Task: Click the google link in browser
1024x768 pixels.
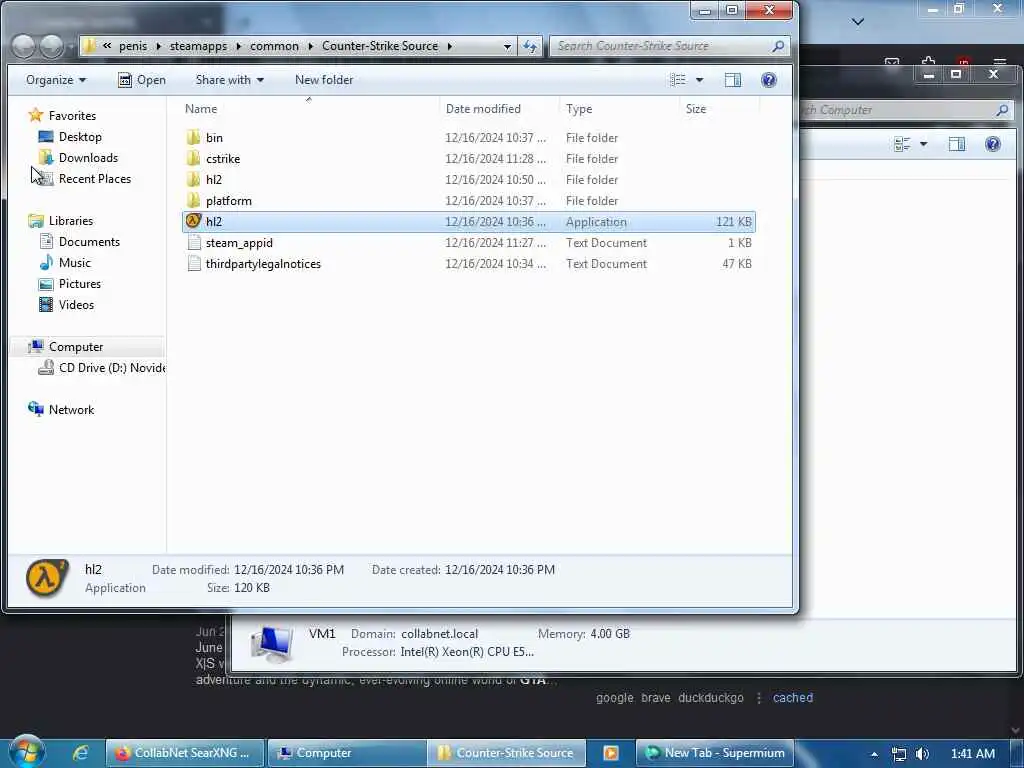Action: tap(615, 697)
